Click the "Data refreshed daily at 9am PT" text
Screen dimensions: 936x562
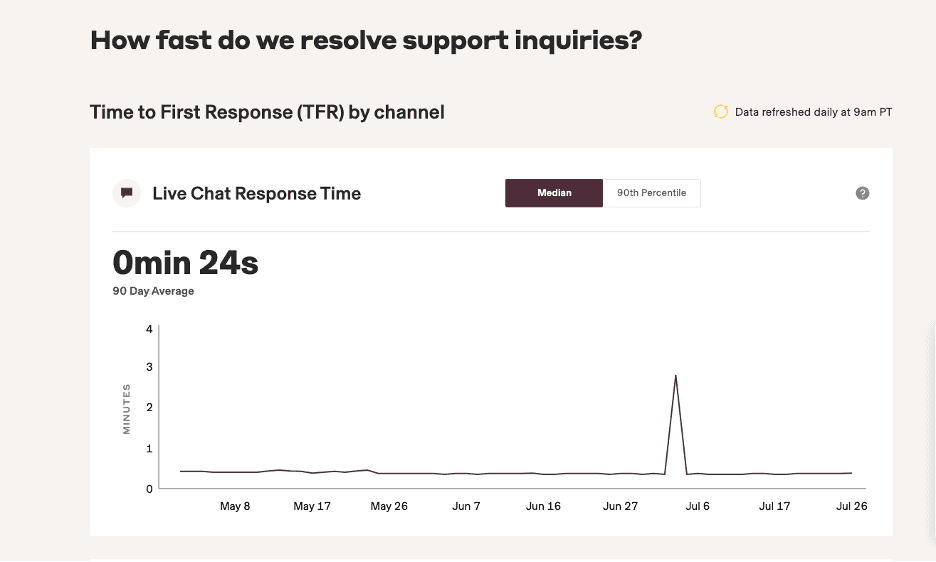pyautogui.click(x=813, y=112)
